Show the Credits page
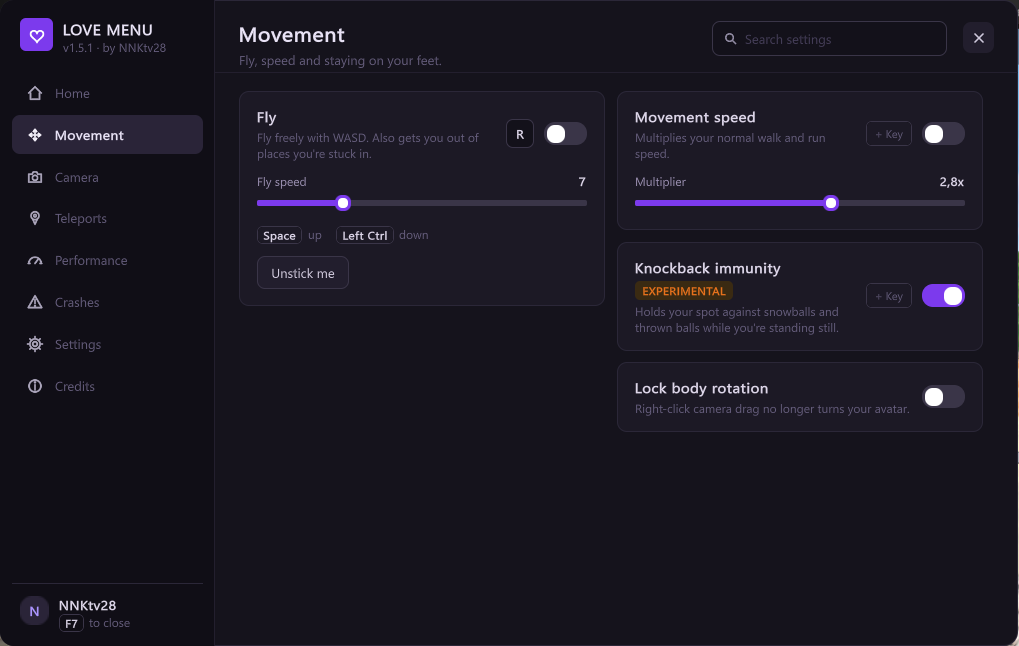 107,386
